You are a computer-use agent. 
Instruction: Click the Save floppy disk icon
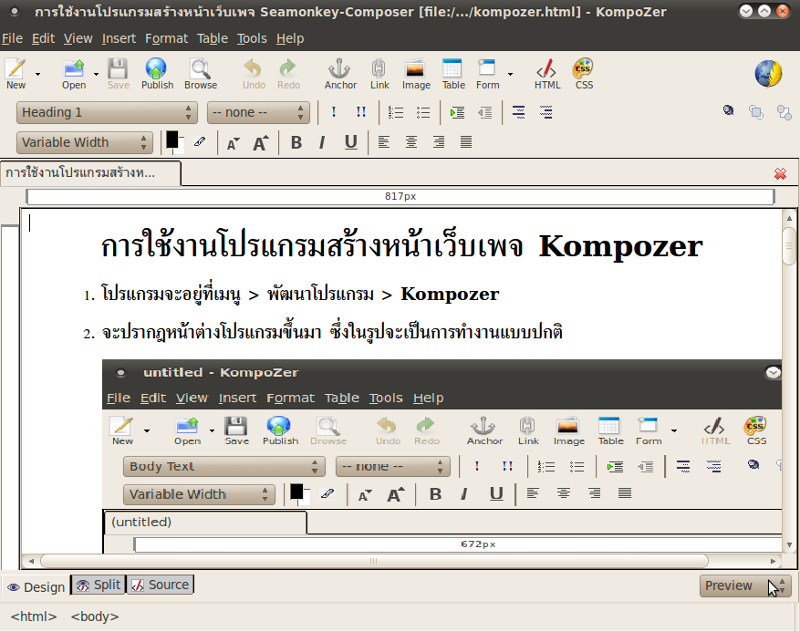(x=118, y=74)
